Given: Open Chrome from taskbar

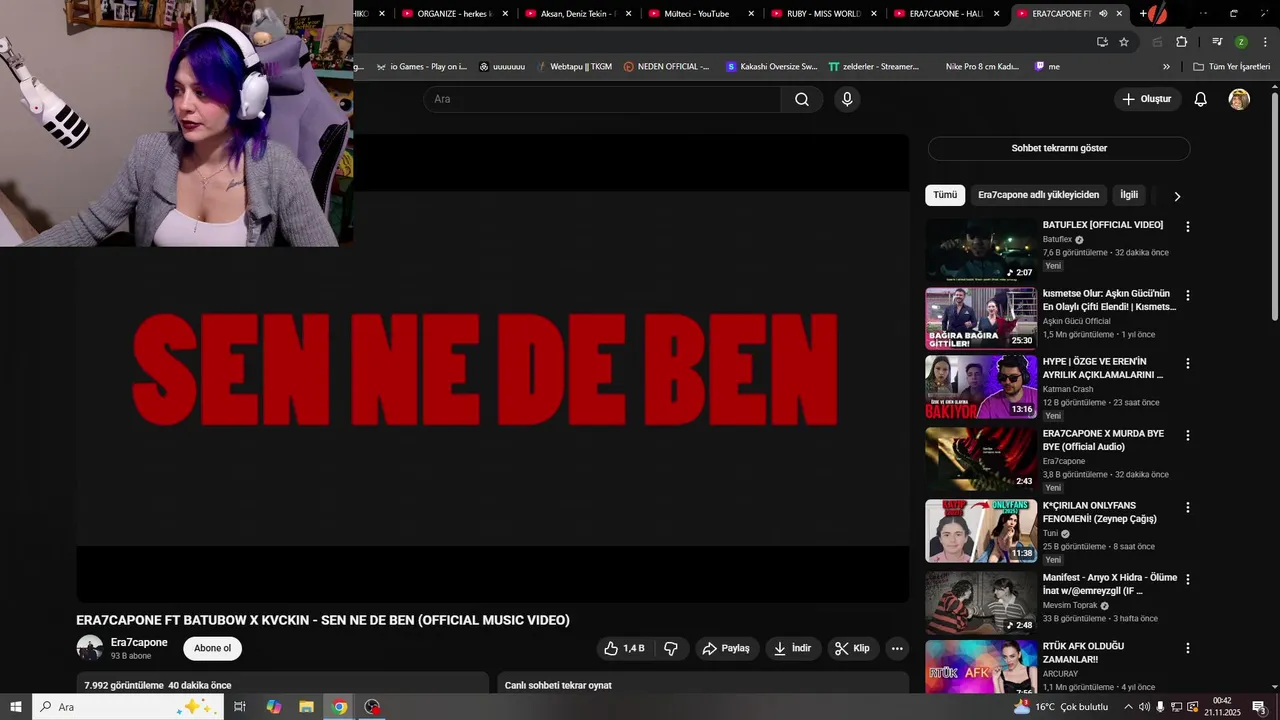Looking at the screenshot, I should (340, 707).
